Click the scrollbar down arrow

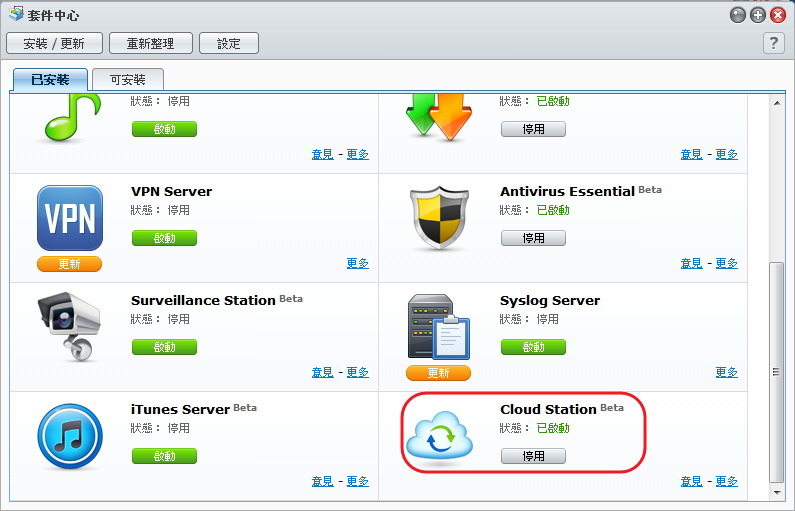777,492
